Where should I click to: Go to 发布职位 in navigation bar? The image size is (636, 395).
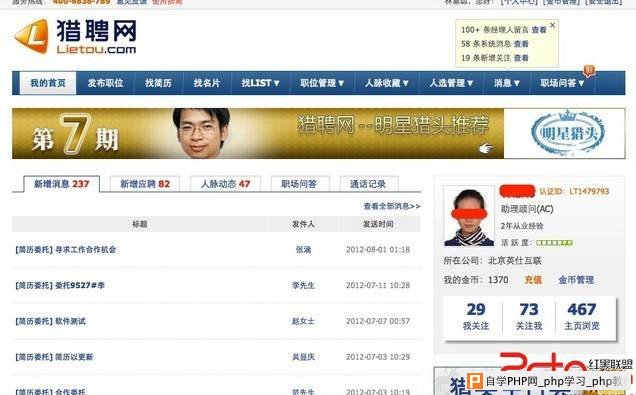(105, 83)
